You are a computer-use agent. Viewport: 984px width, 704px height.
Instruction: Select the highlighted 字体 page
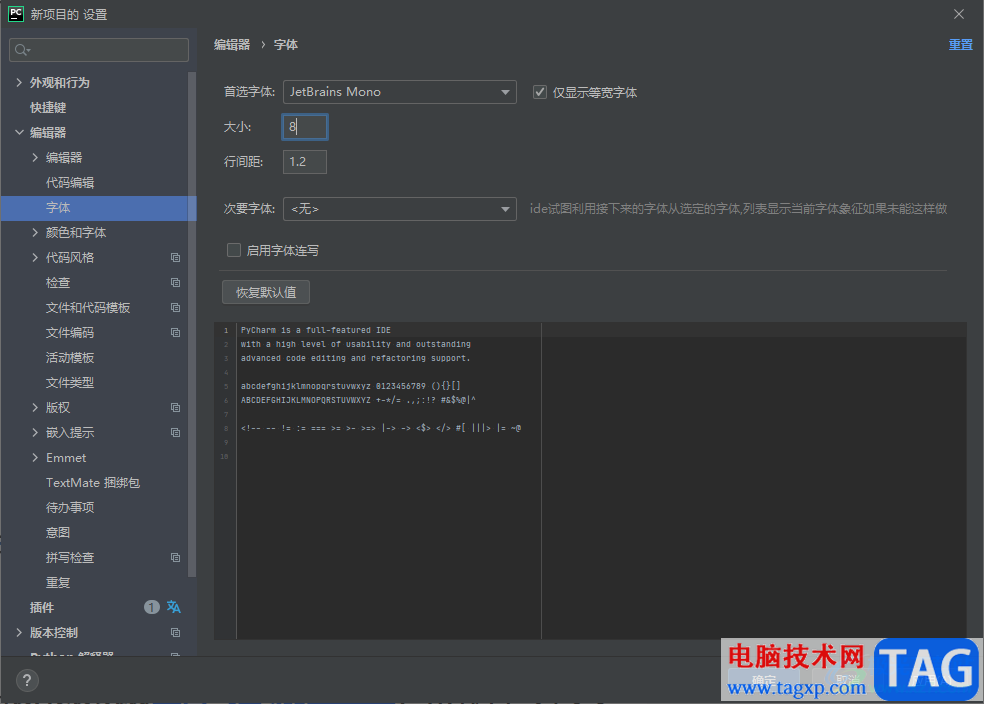(99, 208)
